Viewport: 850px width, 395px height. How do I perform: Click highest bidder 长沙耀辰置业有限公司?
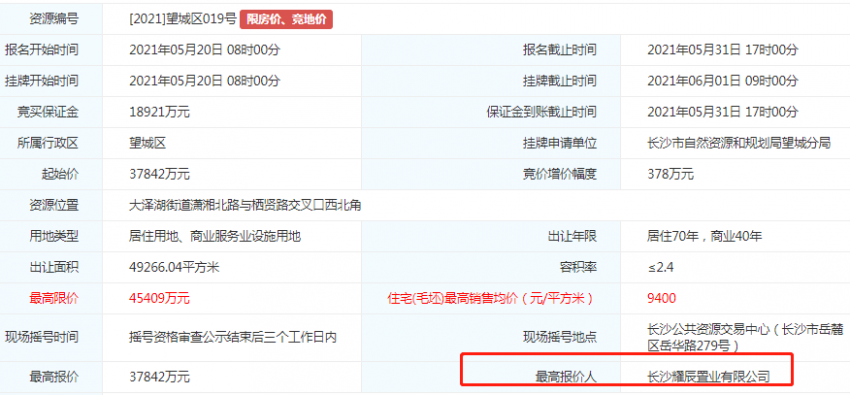tap(709, 377)
